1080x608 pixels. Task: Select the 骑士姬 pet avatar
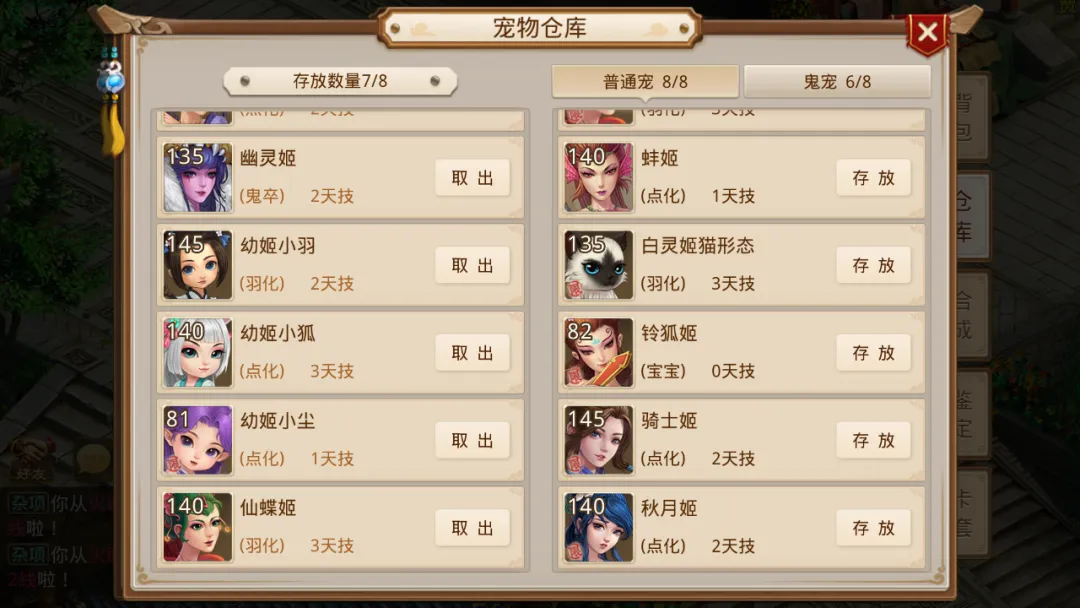pyautogui.click(x=599, y=440)
